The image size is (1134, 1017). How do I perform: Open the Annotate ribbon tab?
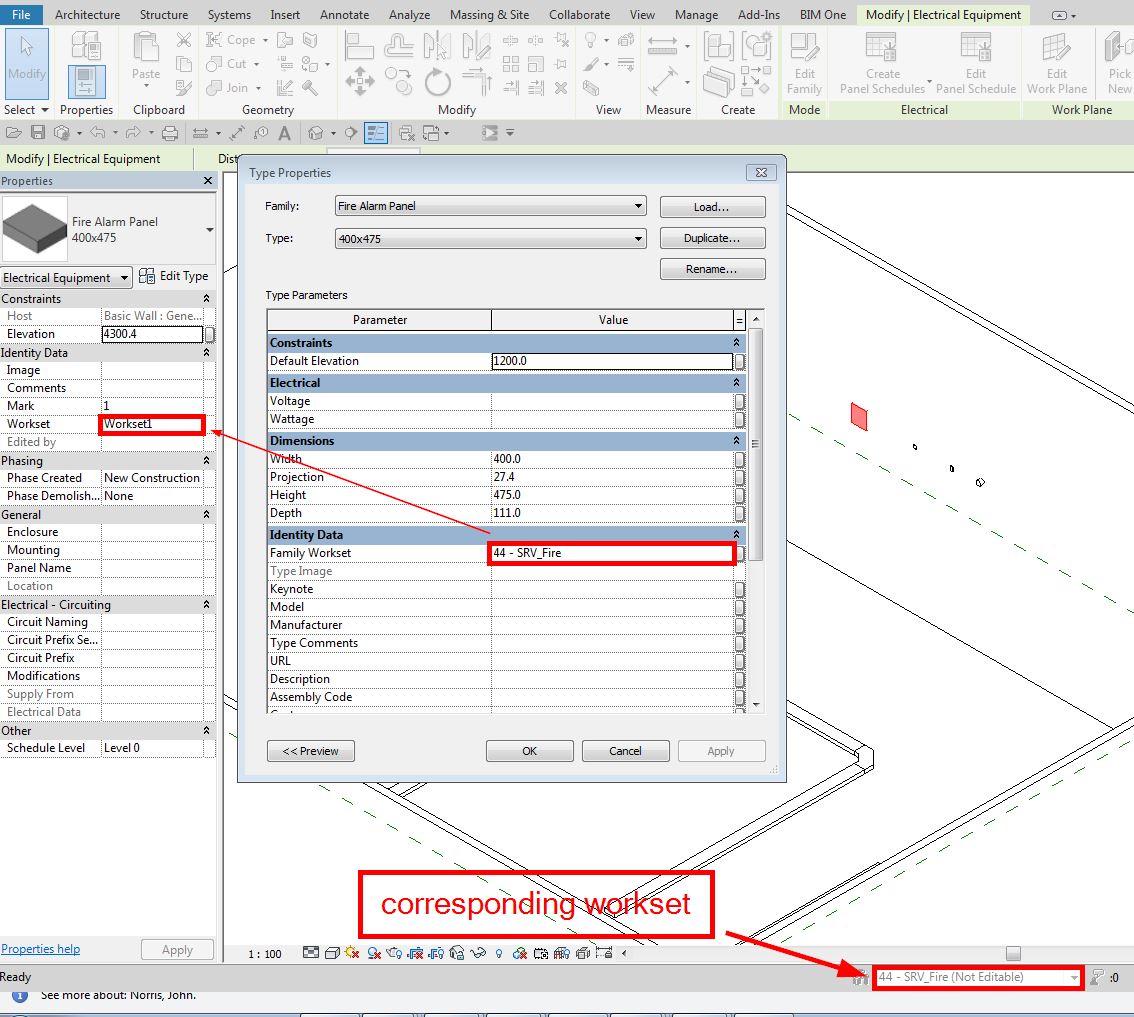click(344, 15)
